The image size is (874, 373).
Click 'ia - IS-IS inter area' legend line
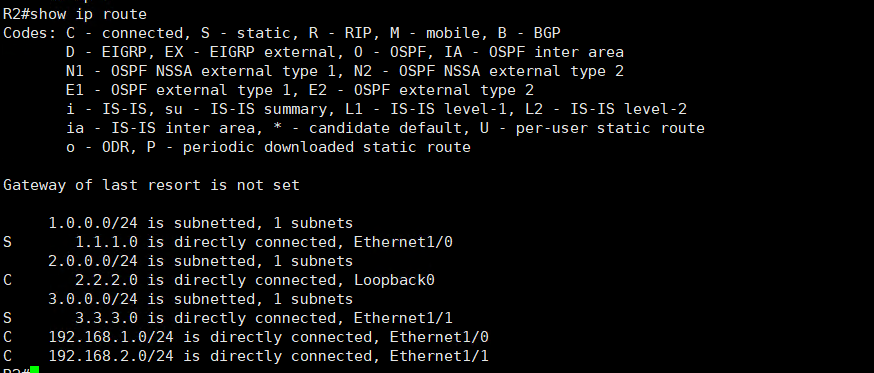click(385, 128)
